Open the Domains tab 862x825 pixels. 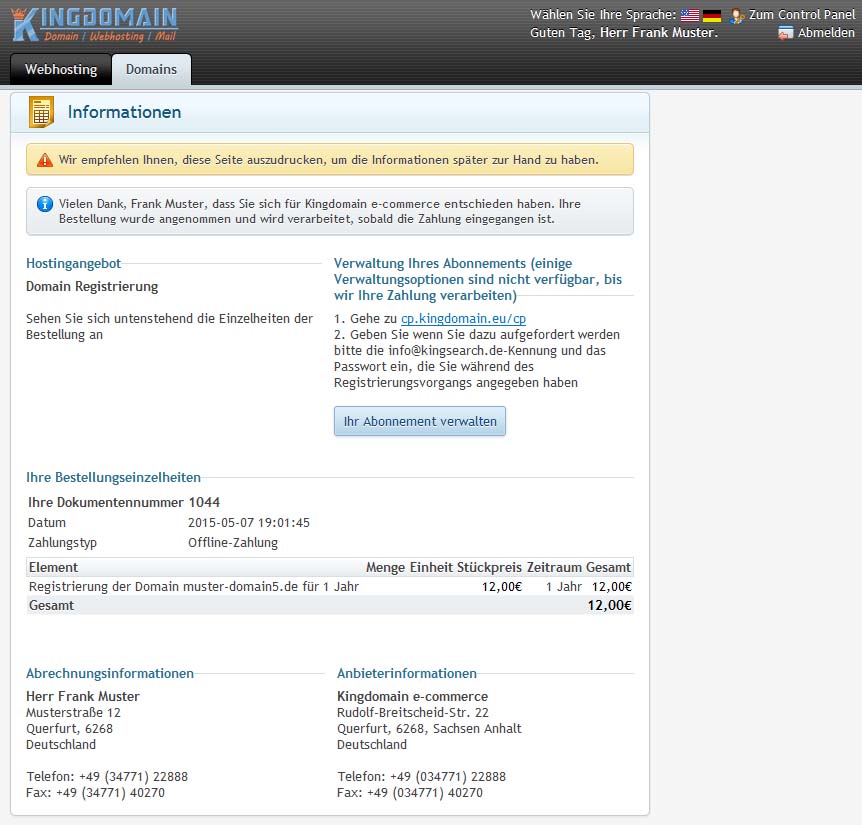pos(151,69)
